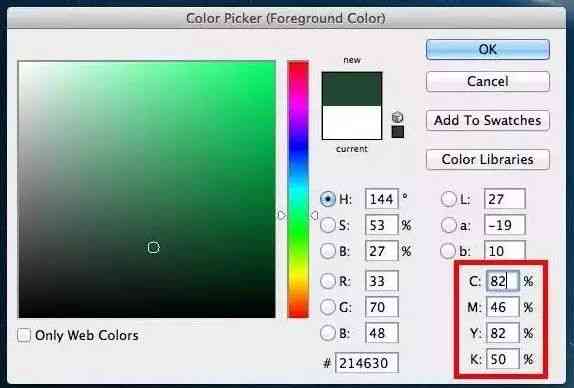Image resolution: width=574 pixels, height=388 pixels.
Task: Click the new dark green color preview
Action: pos(352,89)
